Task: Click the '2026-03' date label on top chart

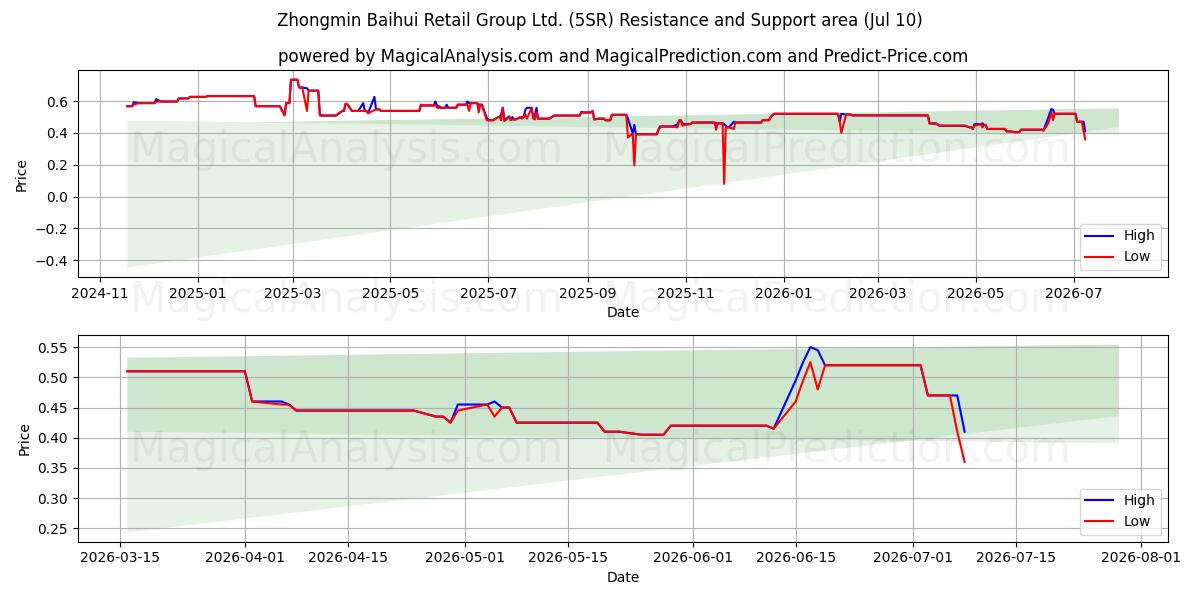Action: coord(877,294)
